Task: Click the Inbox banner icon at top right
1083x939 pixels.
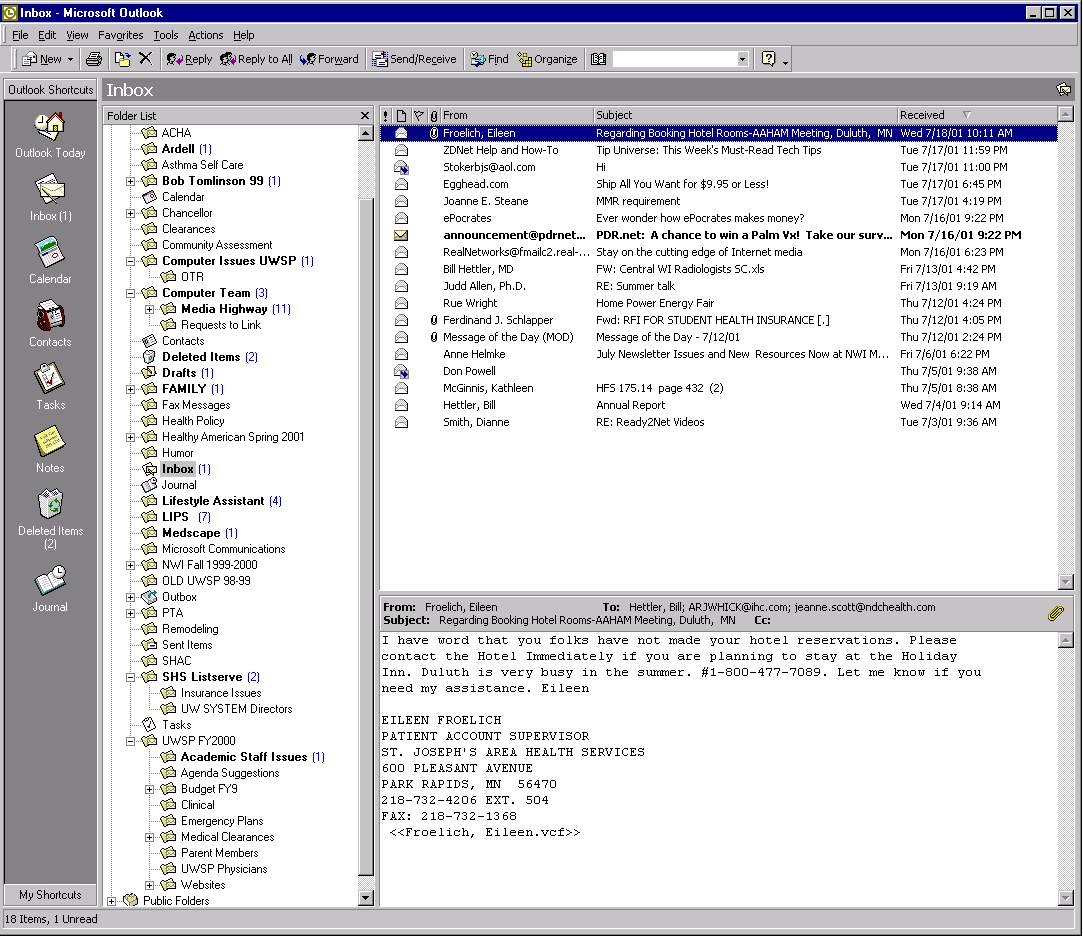Action: (1064, 90)
